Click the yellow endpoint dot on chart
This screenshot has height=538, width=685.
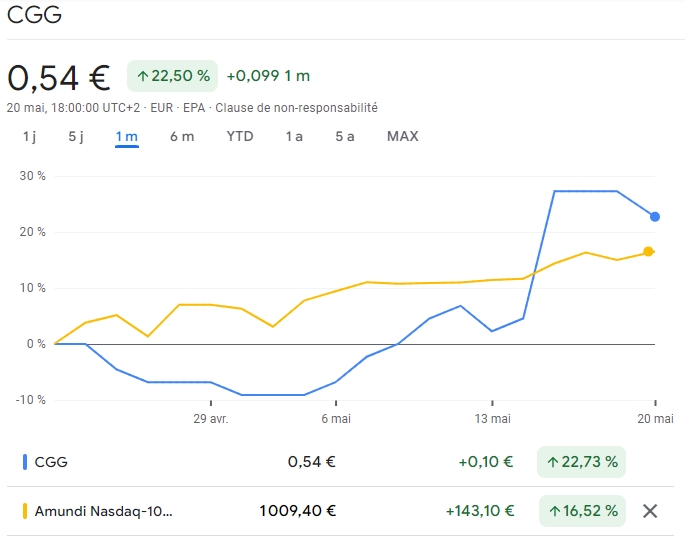(x=648, y=252)
